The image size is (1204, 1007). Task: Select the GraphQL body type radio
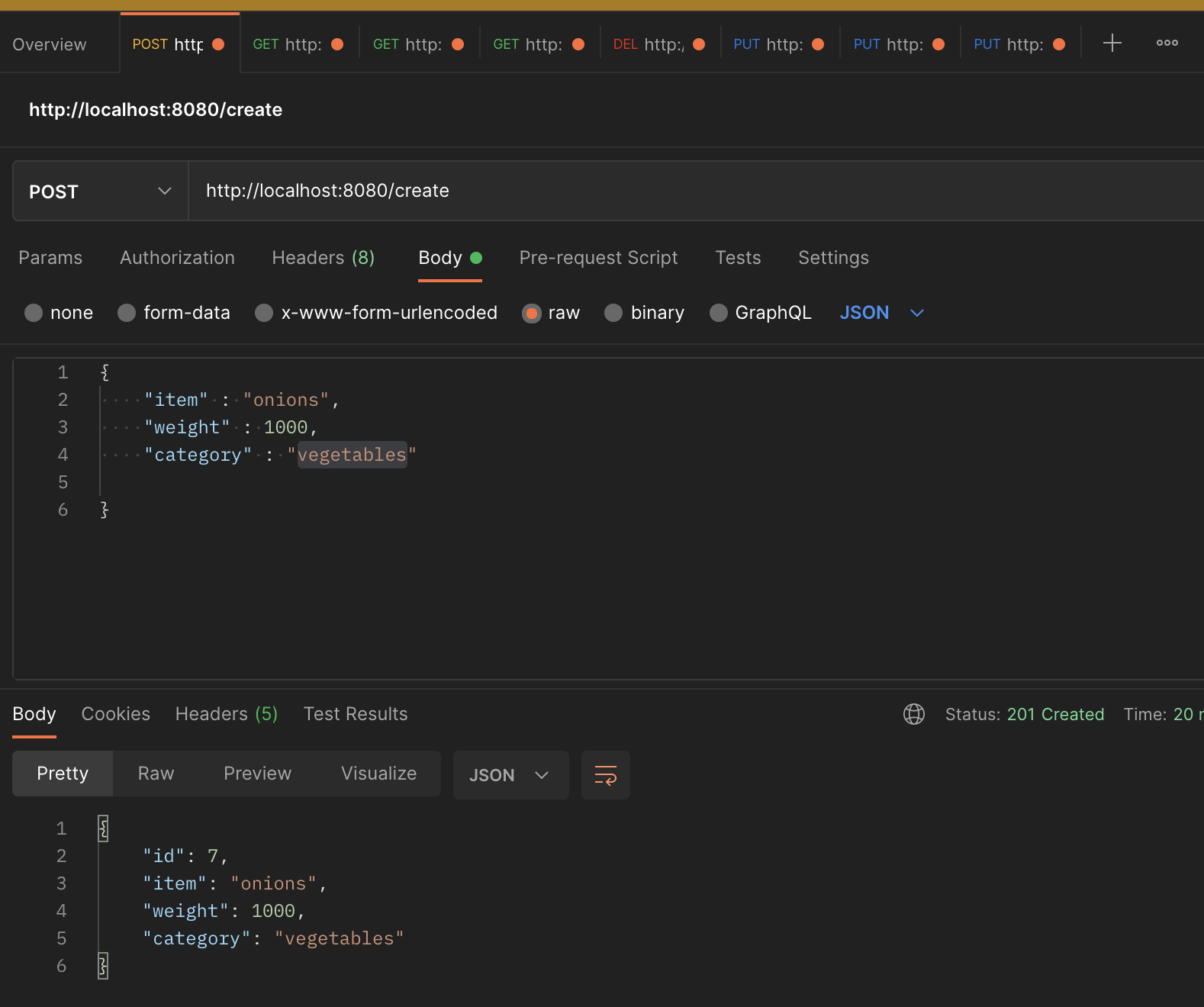(718, 313)
